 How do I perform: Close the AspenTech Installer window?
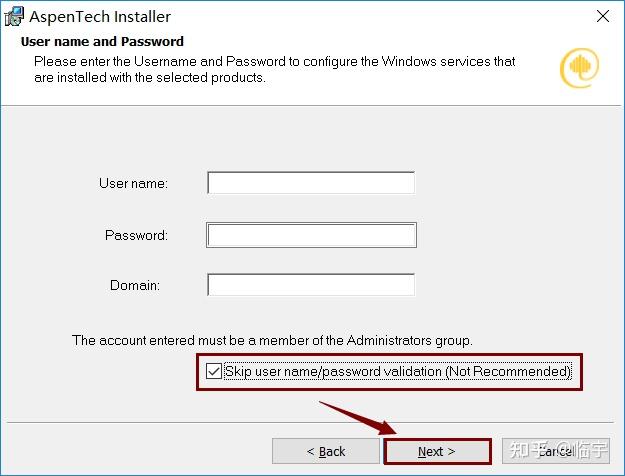click(x=602, y=17)
